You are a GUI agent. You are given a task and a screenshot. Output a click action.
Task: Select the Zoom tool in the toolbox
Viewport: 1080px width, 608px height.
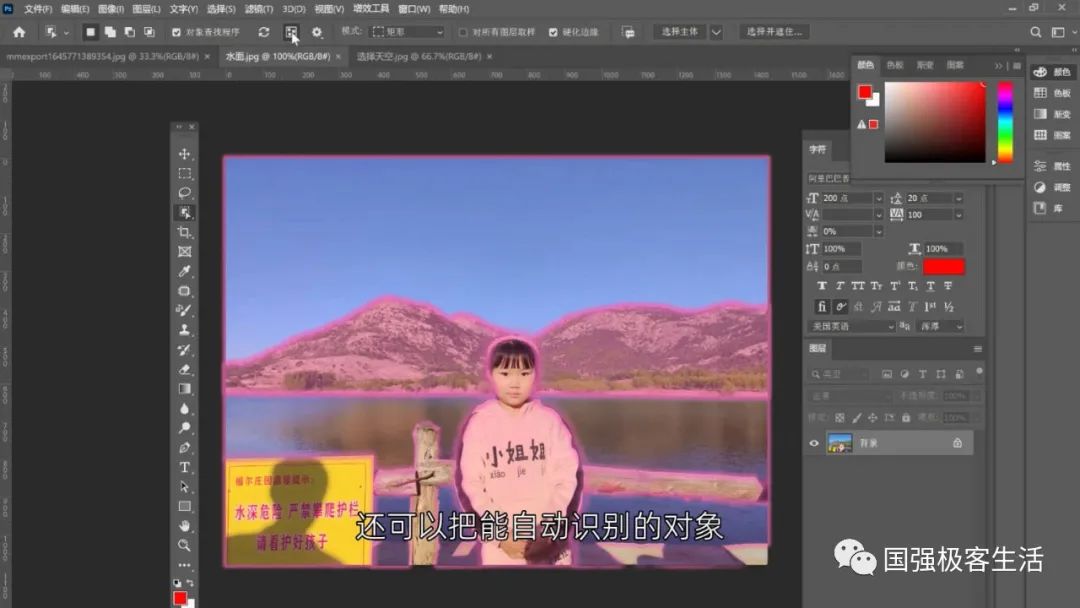coord(184,545)
